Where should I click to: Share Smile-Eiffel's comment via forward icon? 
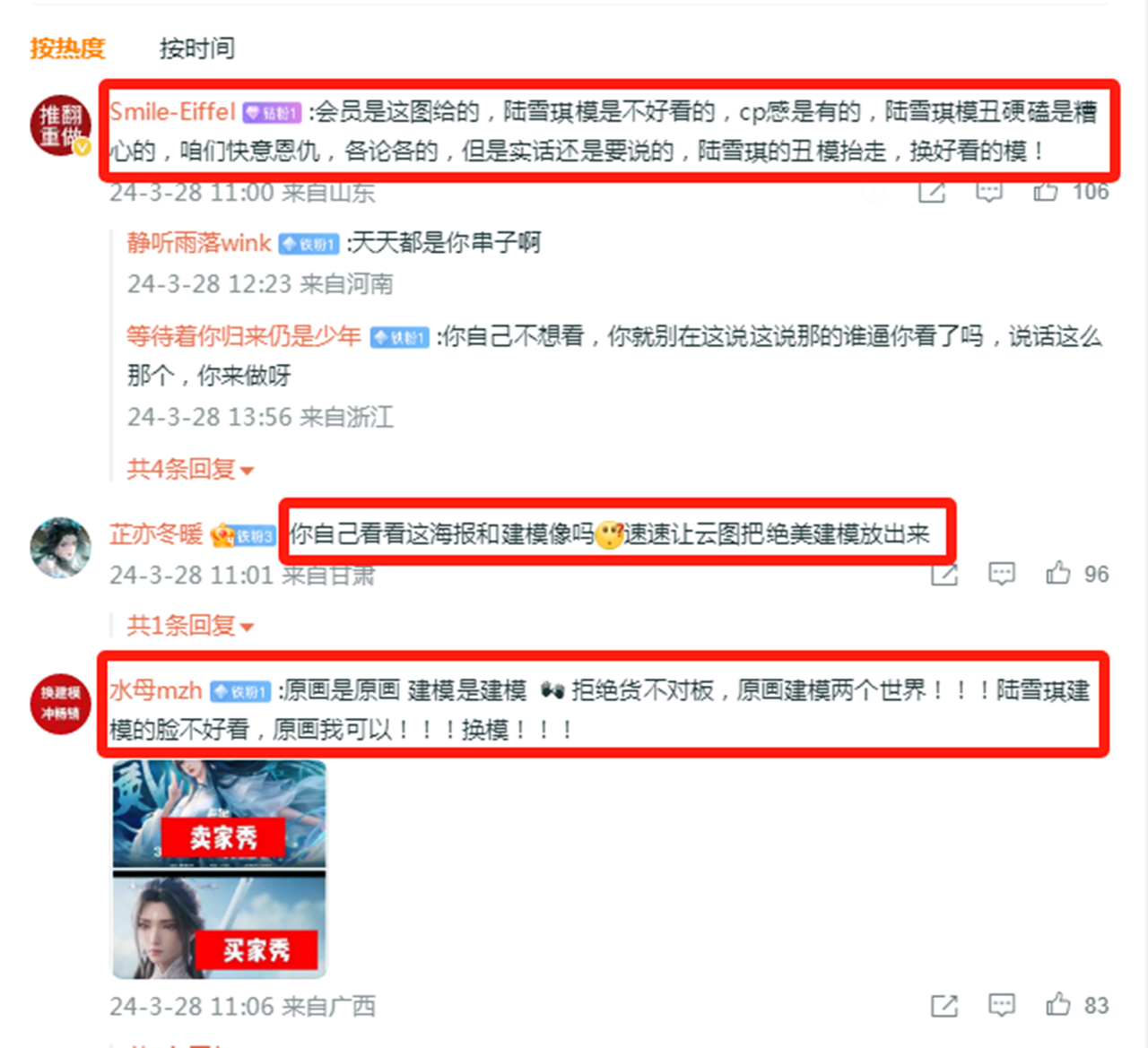932,191
